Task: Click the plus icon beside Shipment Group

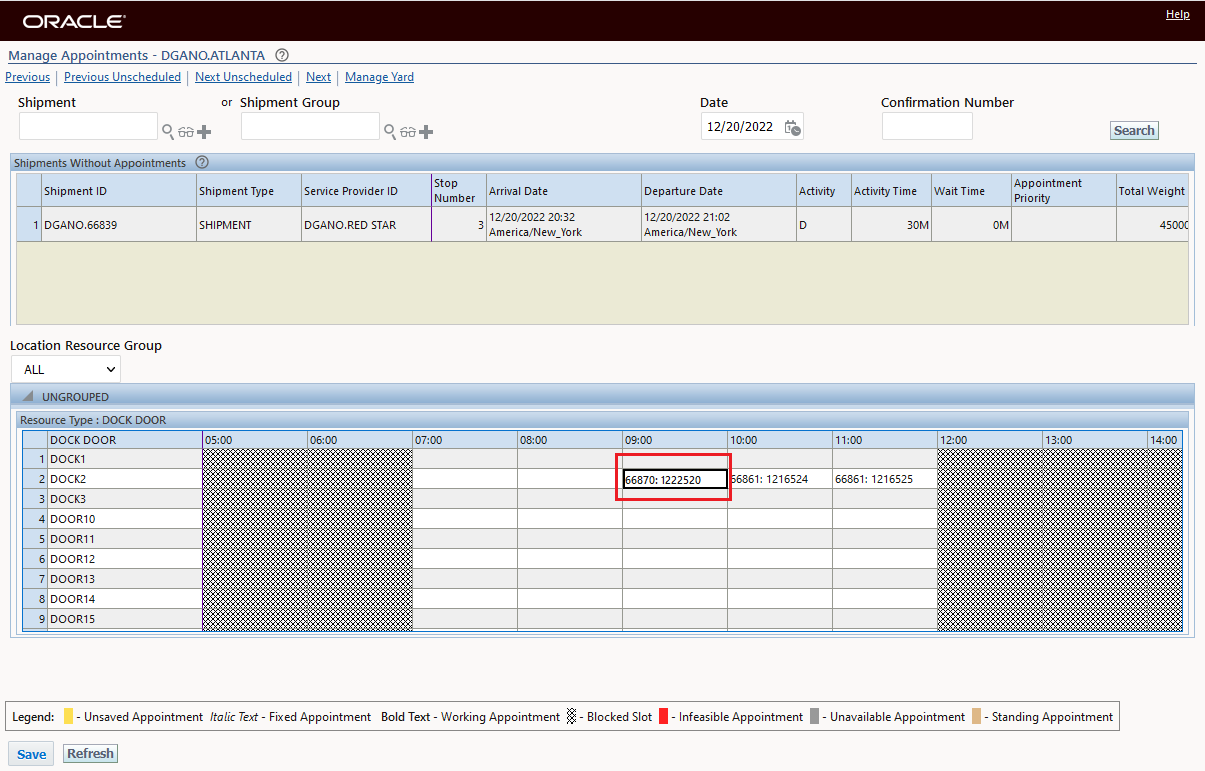Action: point(426,131)
